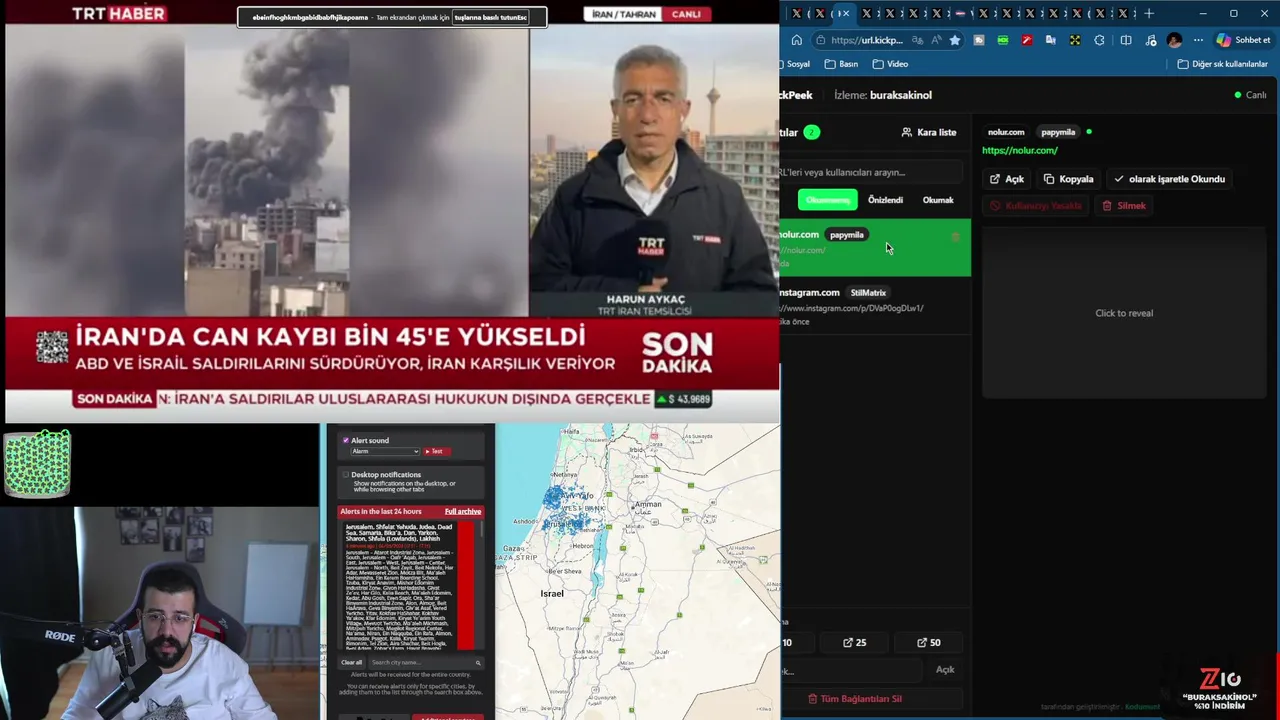Click the İRAN / TAHRAN location tag
This screenshot has width=1280, height=720.
(623, 14)
